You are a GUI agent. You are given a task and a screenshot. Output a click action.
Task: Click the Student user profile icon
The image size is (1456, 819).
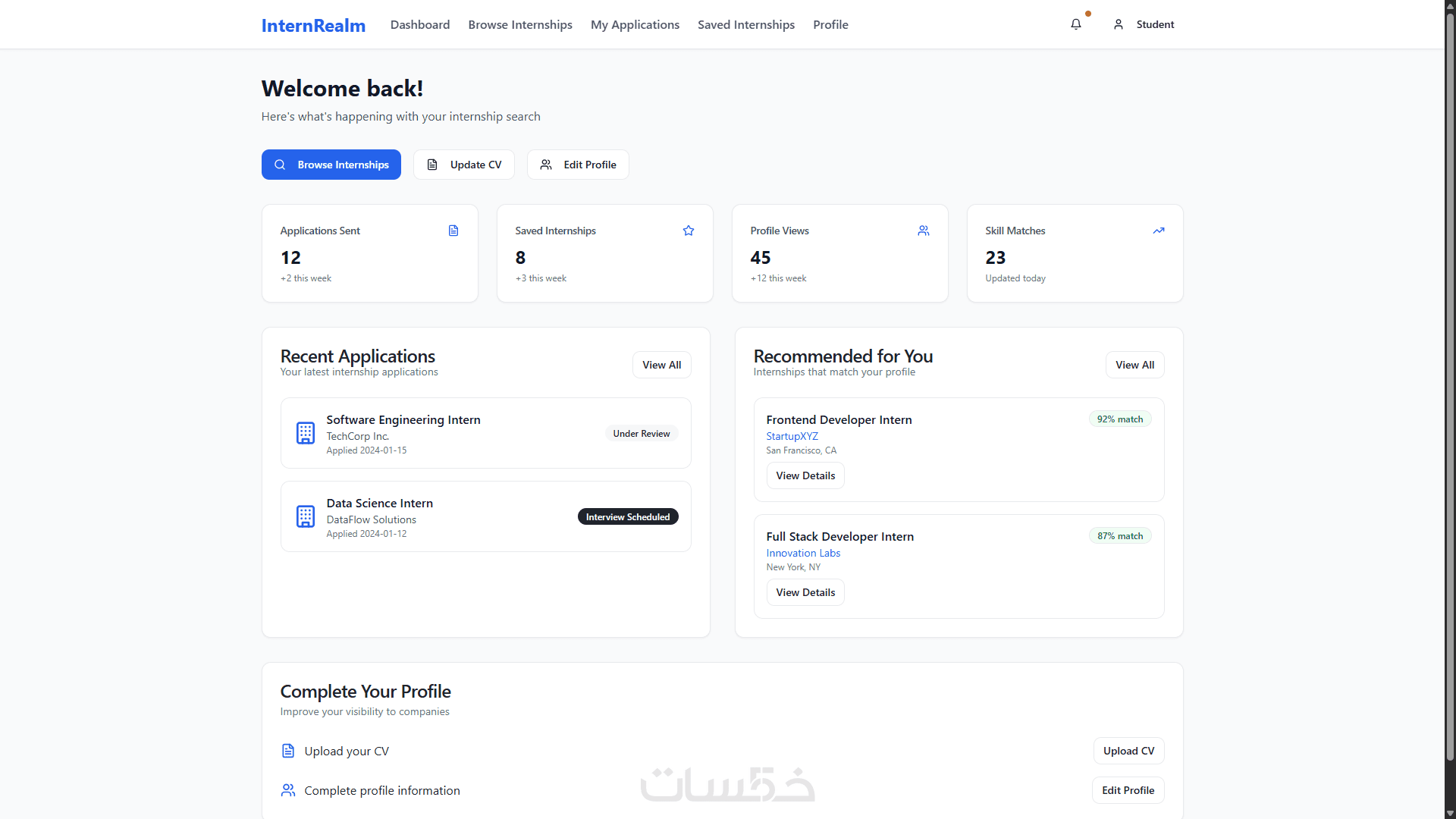(x=1118, y=24)
